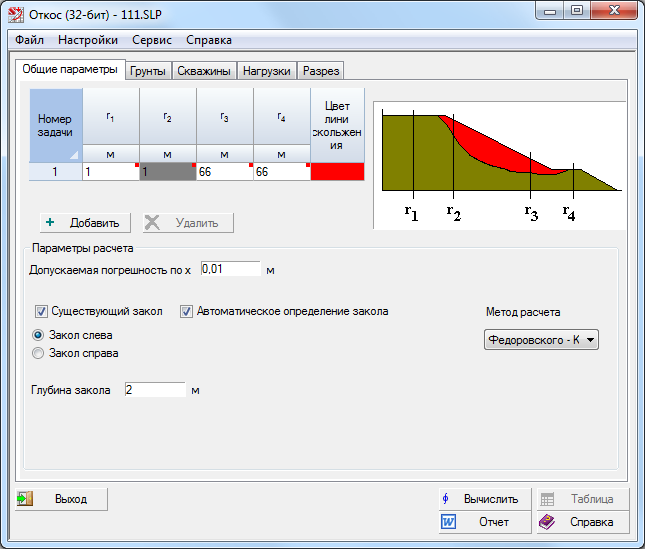The image size is (645, 549).
Task: Choose the Закол слева radio option
Action: click(39, 335)
